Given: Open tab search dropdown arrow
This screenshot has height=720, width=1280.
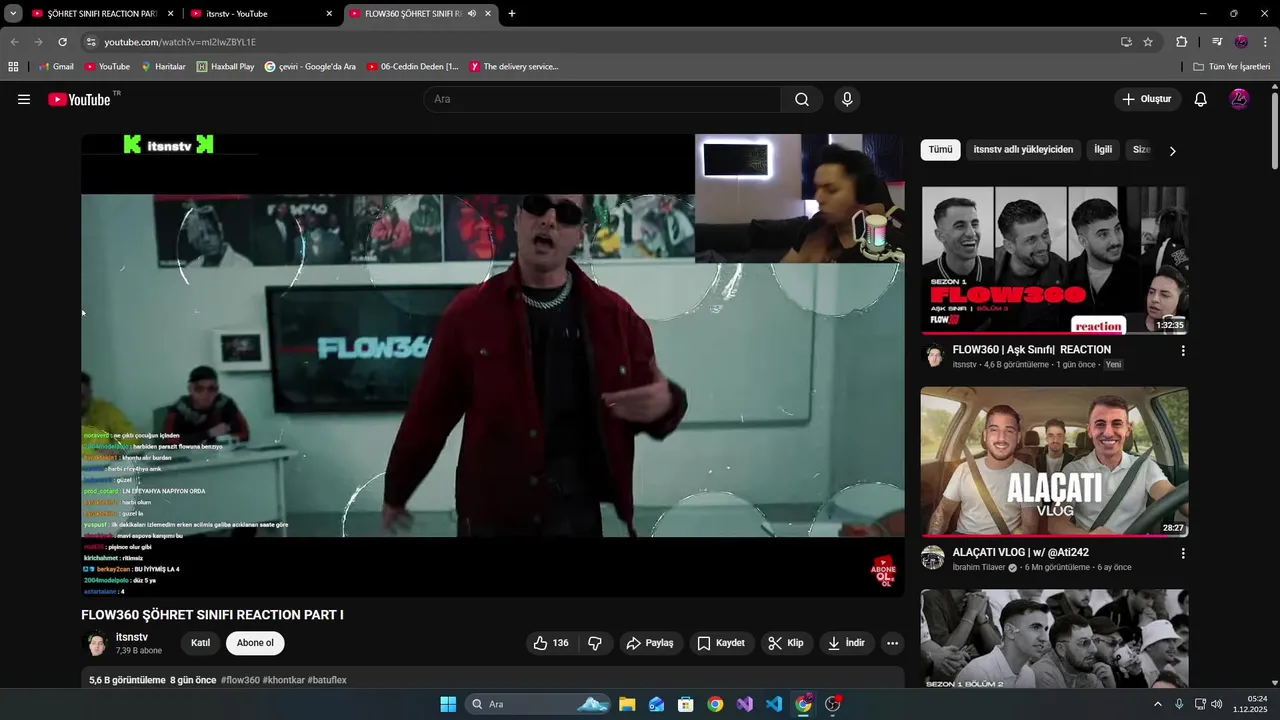Looking at the screenshot, I should tap(13, 14).
